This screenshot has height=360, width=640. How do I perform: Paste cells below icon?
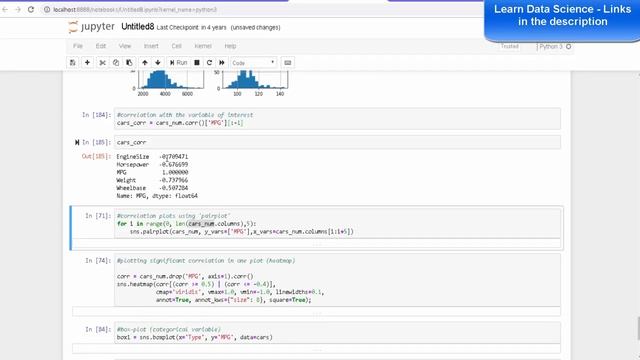tap(129, 62)
